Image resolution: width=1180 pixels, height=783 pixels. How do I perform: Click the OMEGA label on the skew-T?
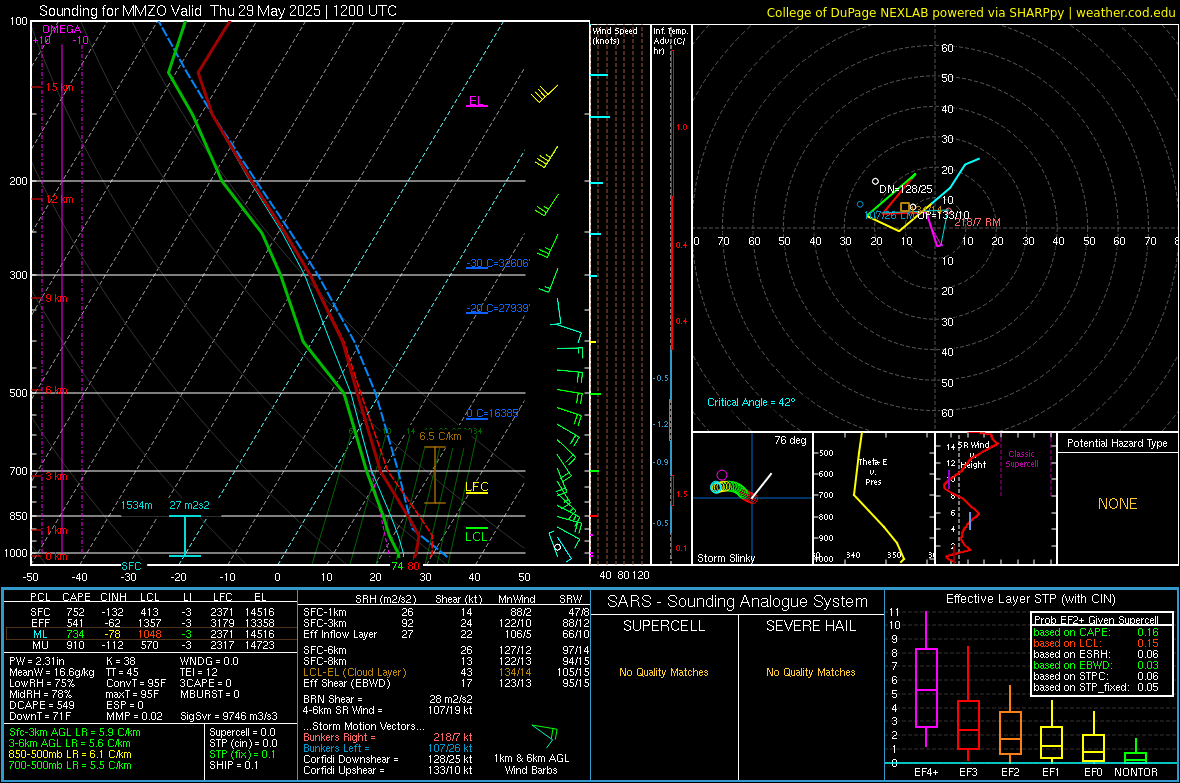(62, 29)
